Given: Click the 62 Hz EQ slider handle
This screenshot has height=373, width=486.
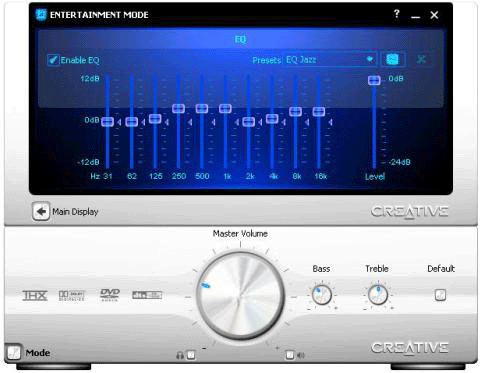Looking at the screenshot, I should [x=132, y=122].
